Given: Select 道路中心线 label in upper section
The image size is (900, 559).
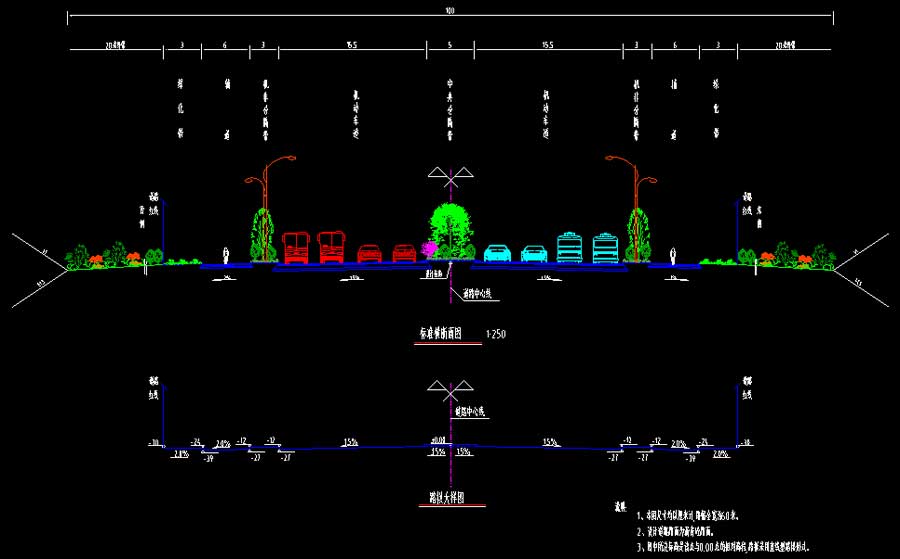Looking at the screenshot, I should (478, 294).
